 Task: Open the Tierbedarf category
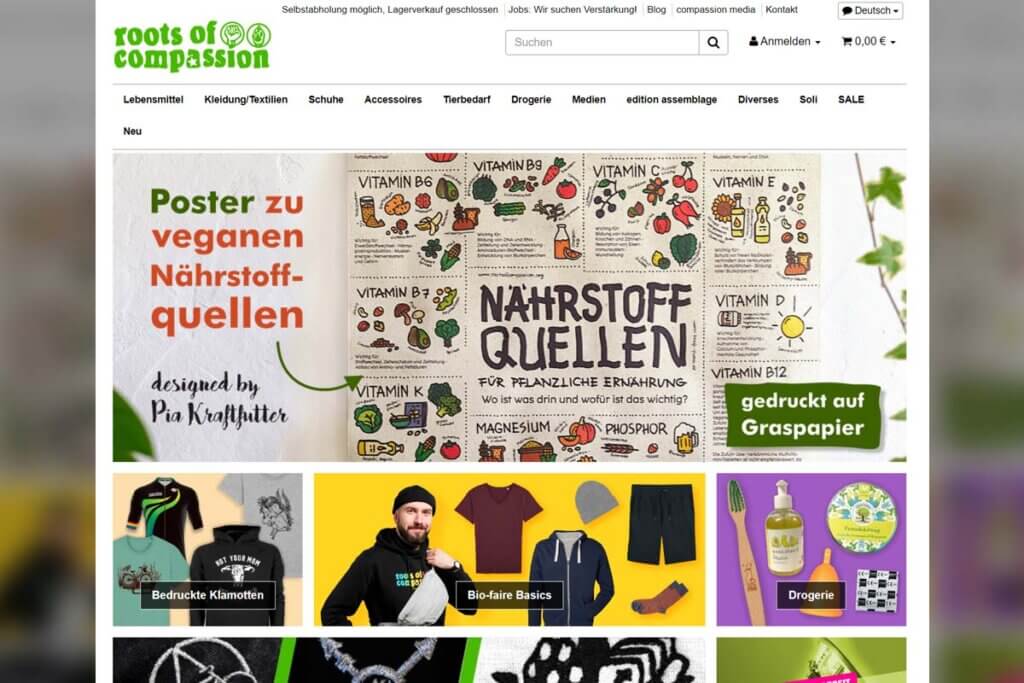(466, 99)
